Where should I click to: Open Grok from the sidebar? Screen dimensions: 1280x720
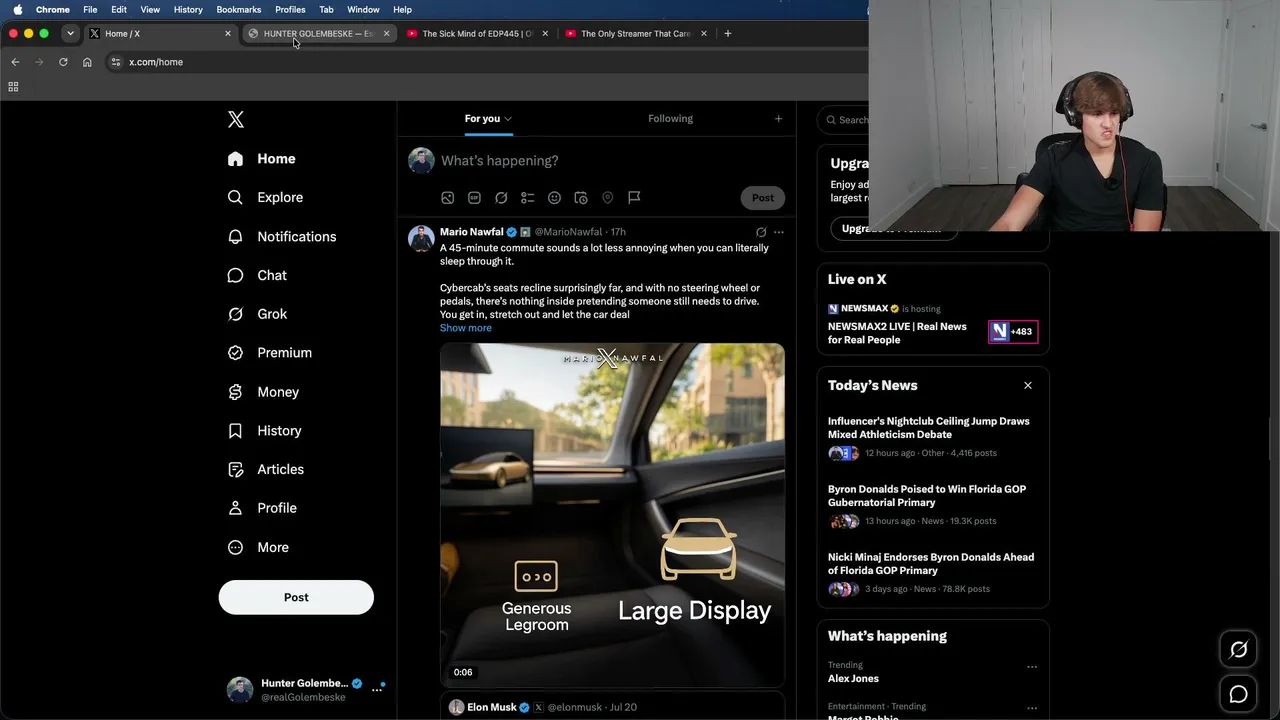click(x=257, y=314)
